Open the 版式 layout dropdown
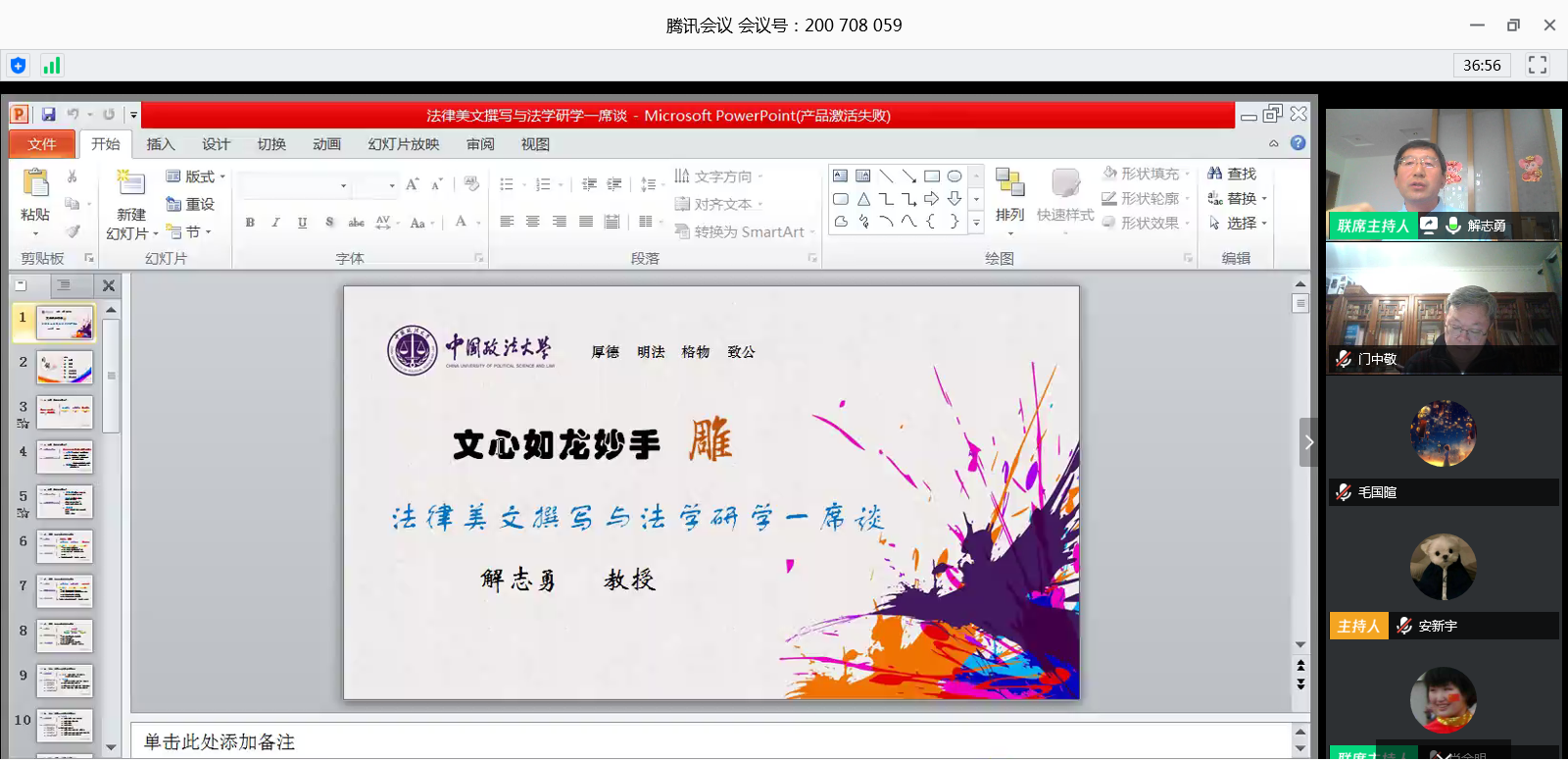Screen dimensions: 1568x760 pos(196,177)
